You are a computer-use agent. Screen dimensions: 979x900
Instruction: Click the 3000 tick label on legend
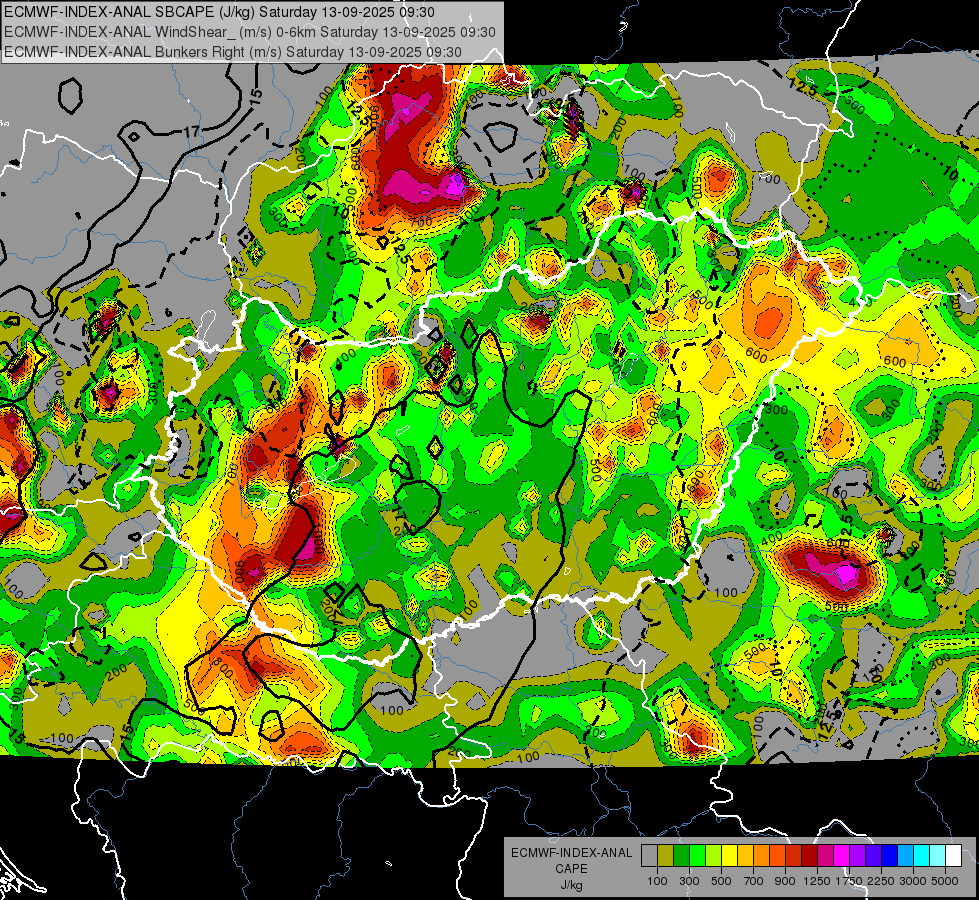(913, 881)
